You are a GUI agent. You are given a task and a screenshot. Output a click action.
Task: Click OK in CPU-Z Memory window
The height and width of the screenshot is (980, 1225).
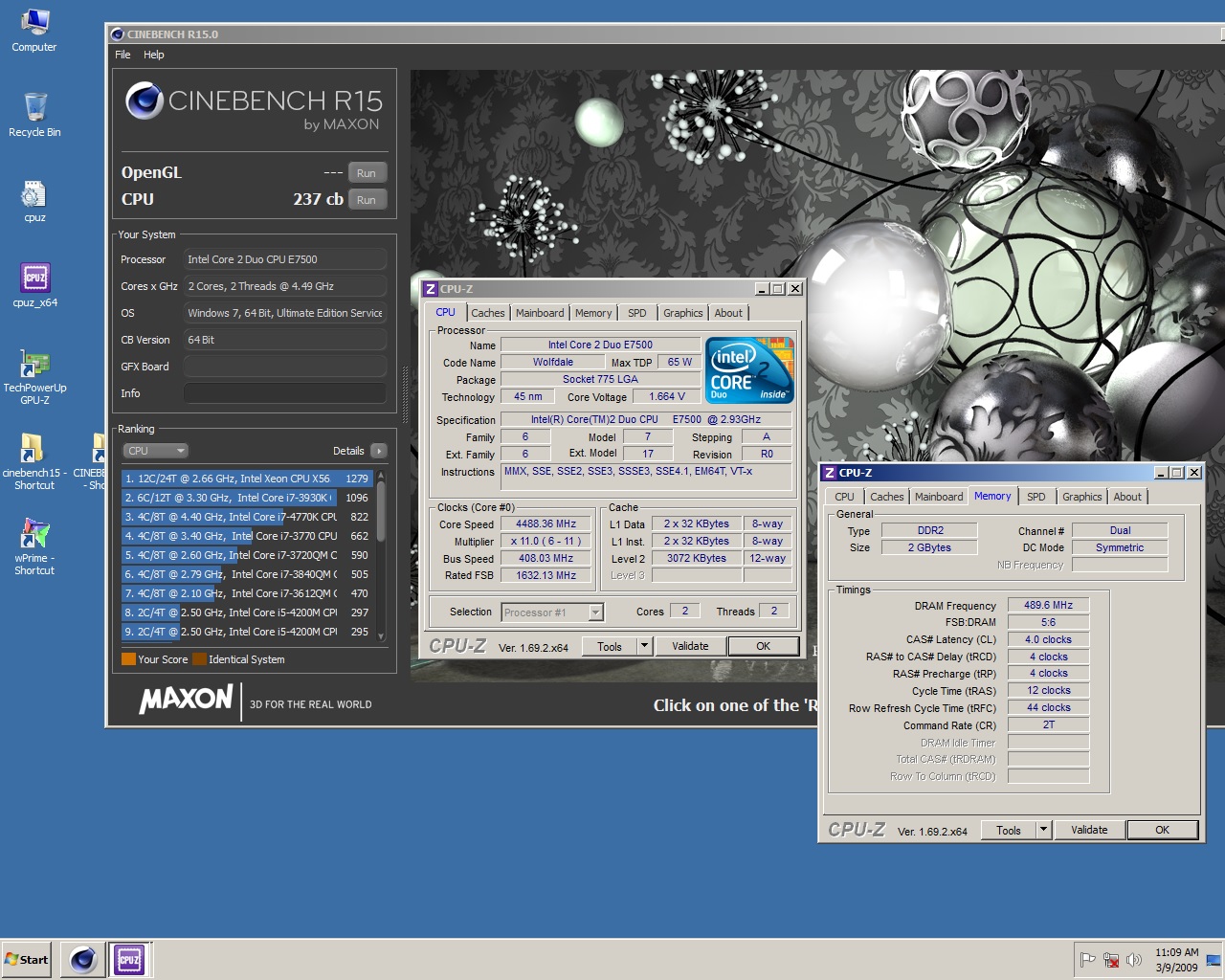click(1163, 830)
